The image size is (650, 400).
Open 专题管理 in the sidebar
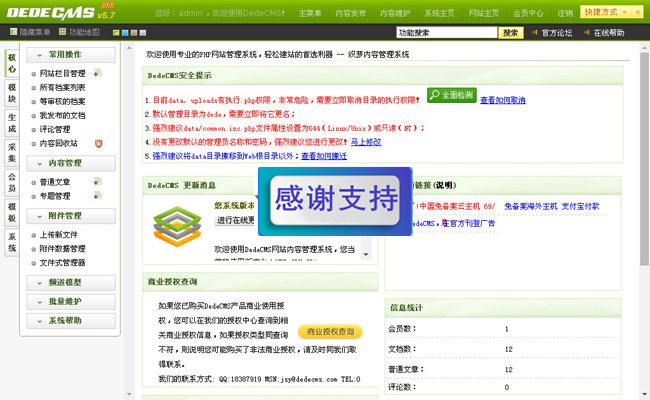tap(55, 196)
